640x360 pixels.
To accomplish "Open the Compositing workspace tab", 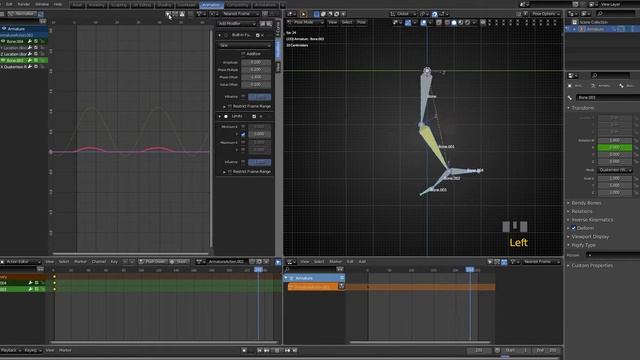I will 237,5.
